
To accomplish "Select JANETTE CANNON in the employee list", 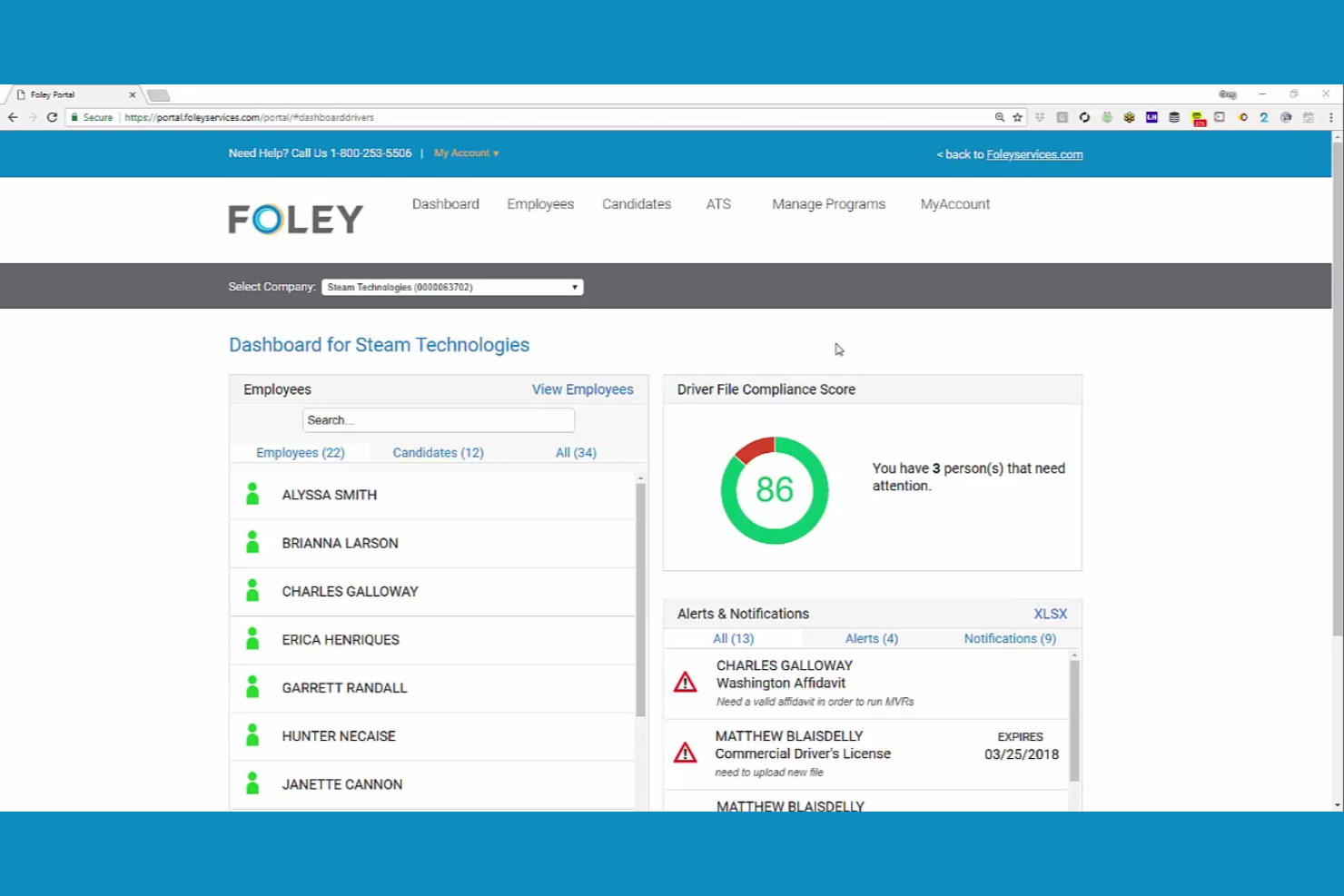I will [x=433, y=783].
